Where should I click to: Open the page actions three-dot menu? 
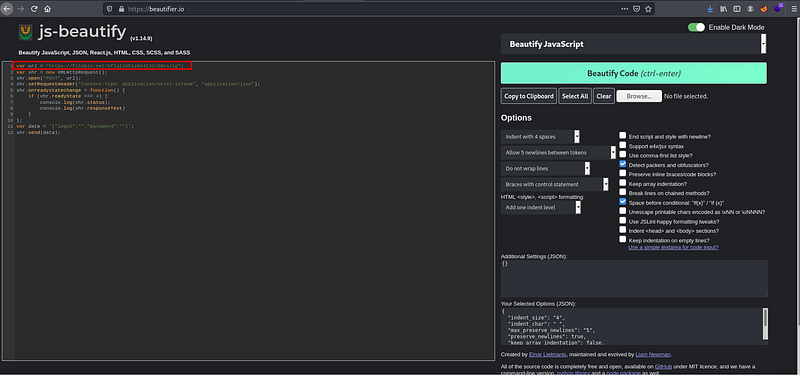[625, 9]
